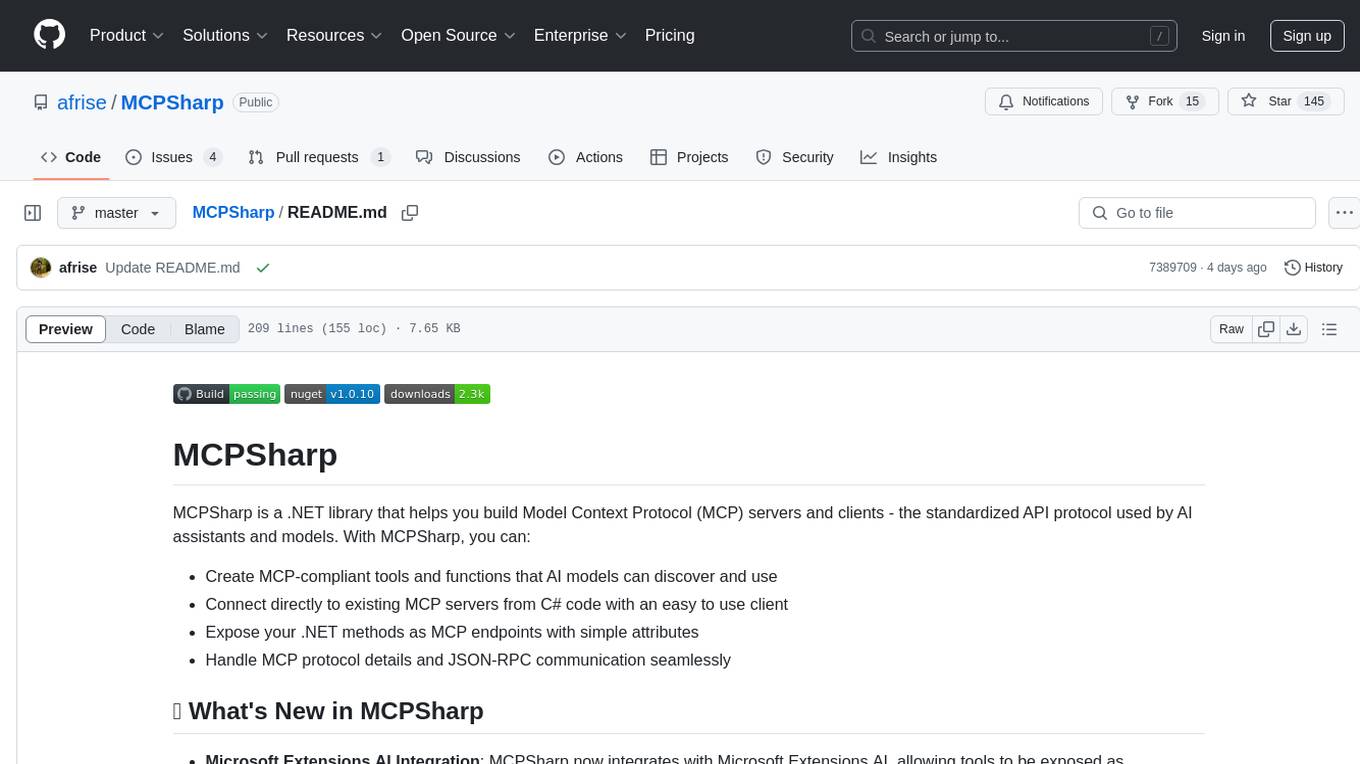Click the Sign up button
Image resolution: width=1360 pixels, height=764 pixels.
coord(1307,36)
